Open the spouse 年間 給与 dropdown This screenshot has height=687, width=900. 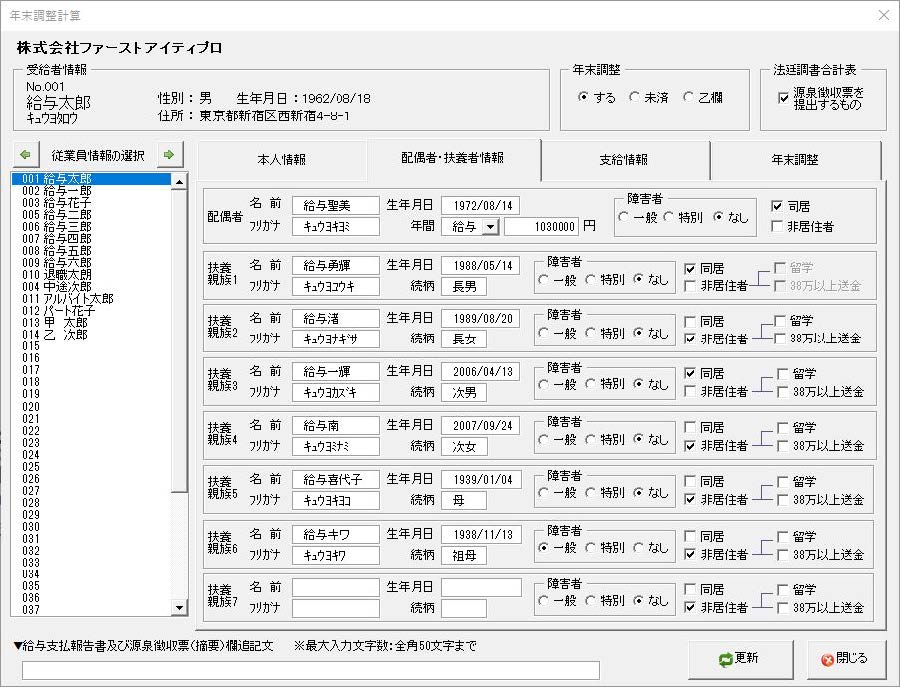click(490, 227)
